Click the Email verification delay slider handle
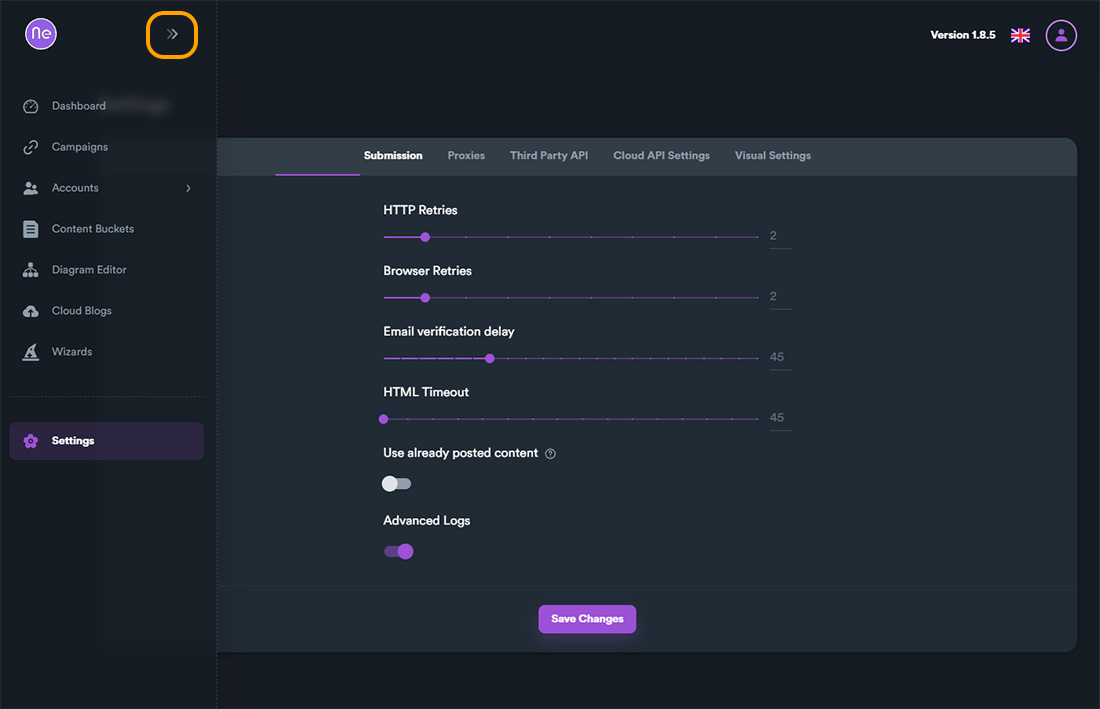This screenshot has width=1100, height=709. (x=490, y=359)
